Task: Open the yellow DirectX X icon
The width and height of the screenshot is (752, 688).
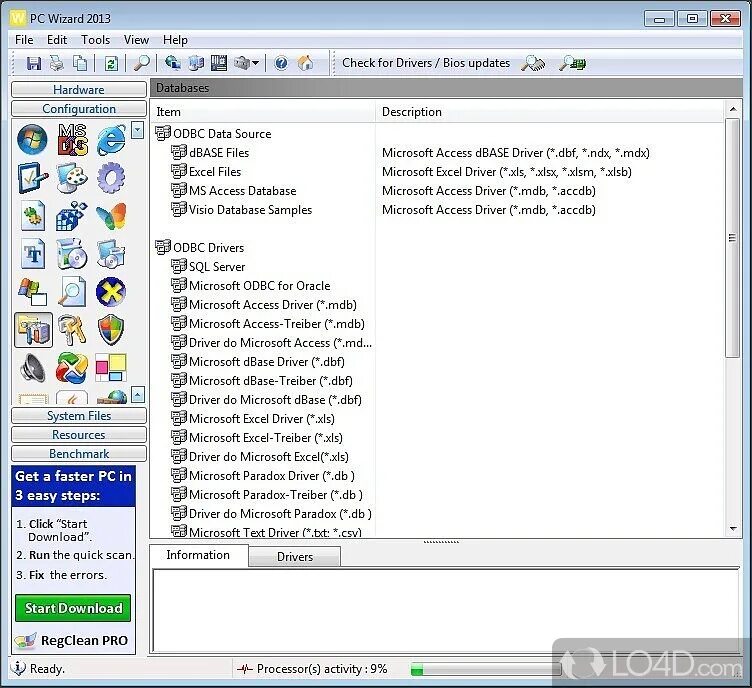Action: (x=111, y=292)
